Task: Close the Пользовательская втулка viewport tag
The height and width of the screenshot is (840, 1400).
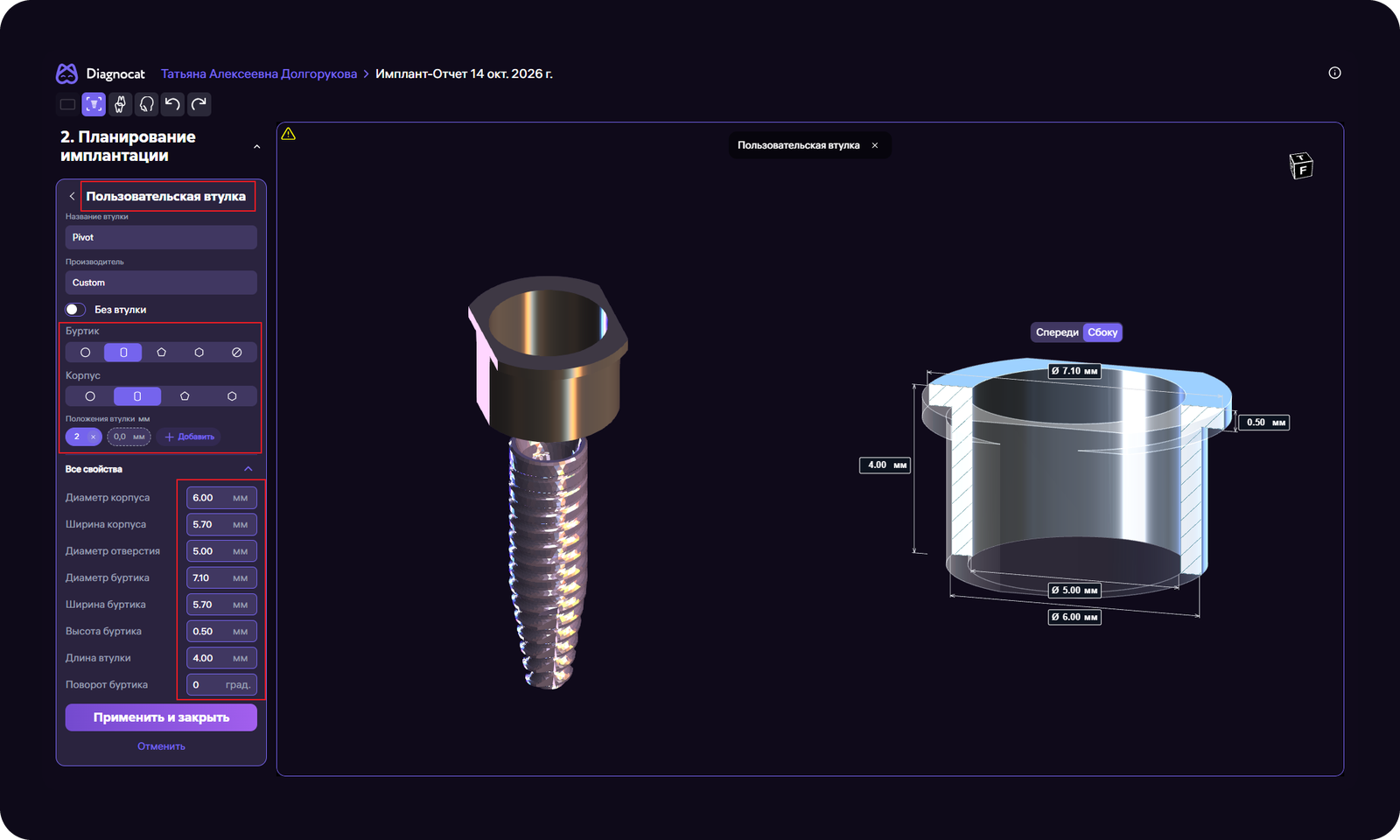Action: pos(874,145)
